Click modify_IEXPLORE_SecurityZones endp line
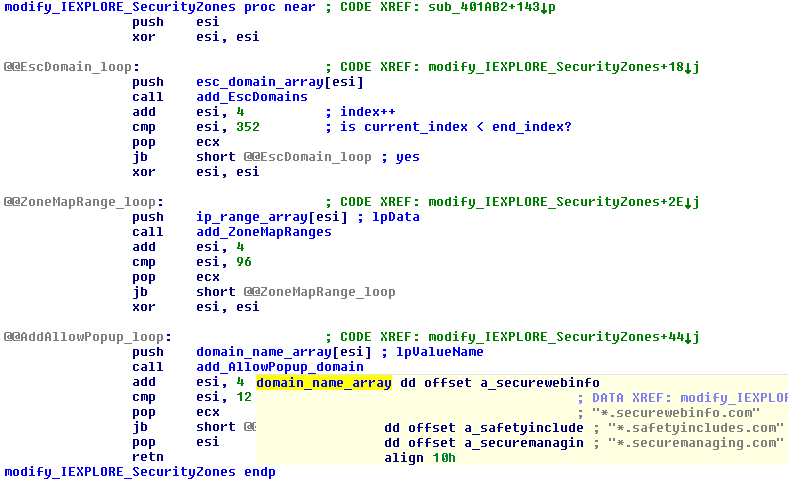The image size is (793, 488). pyautogui.click(x=140, y=472)
